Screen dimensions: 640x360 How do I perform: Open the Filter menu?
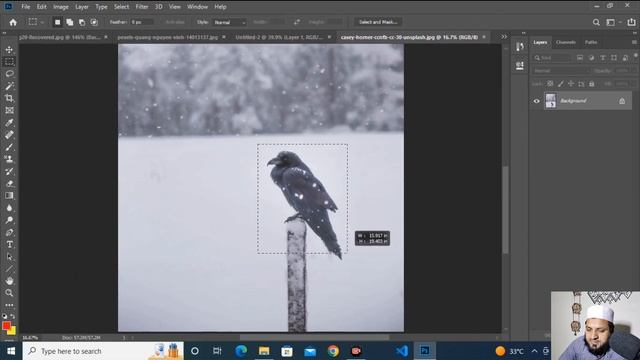pyautogui.click(x=142, y=7)
